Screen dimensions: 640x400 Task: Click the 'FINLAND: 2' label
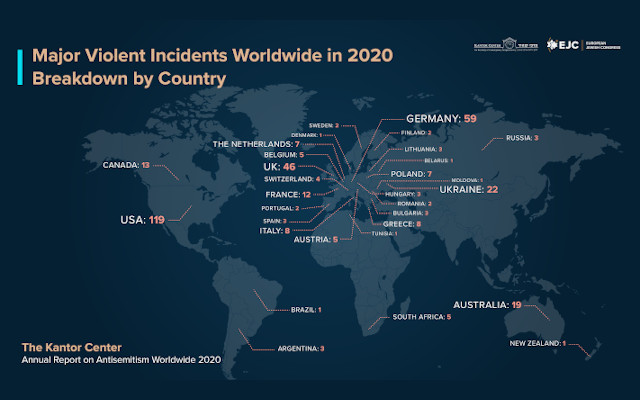pos(416,133)
